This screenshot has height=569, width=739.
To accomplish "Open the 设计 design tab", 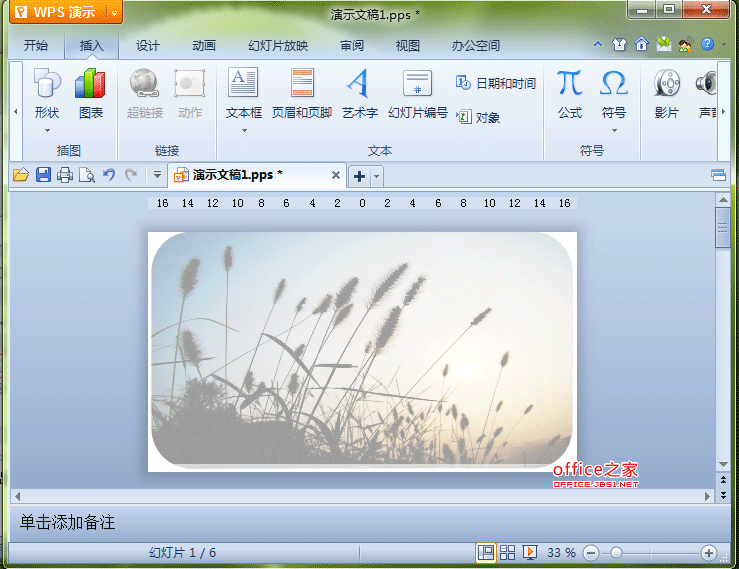I will pos(148,46).
